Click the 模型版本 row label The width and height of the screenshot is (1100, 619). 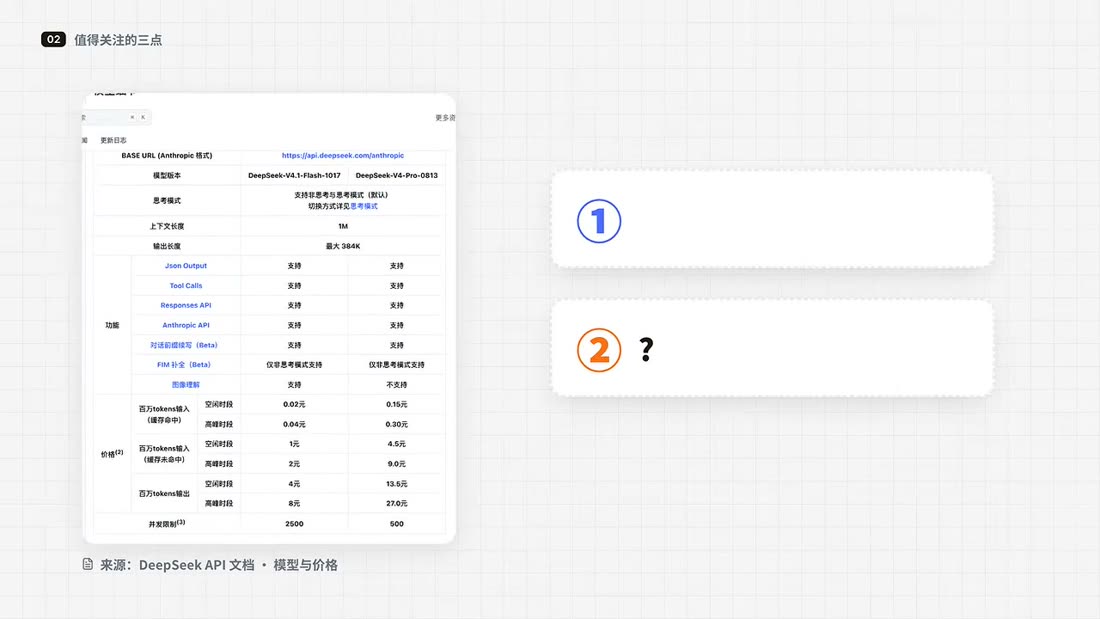point(167,175)
